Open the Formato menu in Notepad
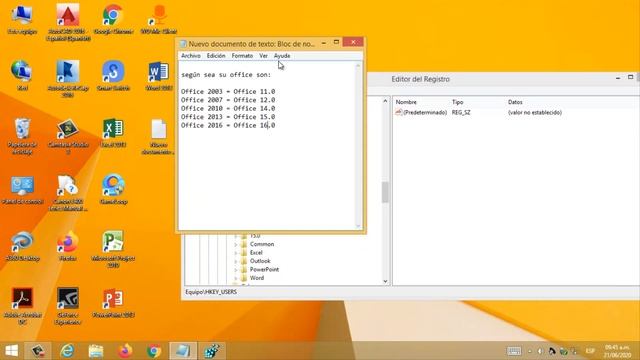This screenshot has width=640, height=360. (242, 56)
